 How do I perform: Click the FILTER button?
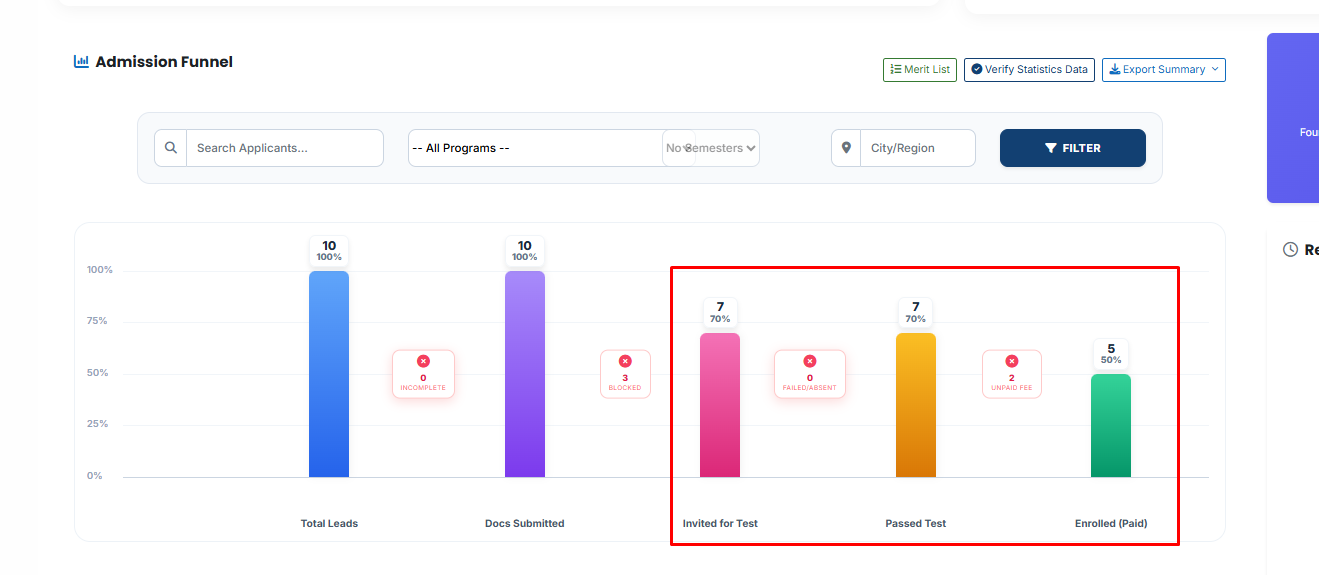coord(1073,148)
